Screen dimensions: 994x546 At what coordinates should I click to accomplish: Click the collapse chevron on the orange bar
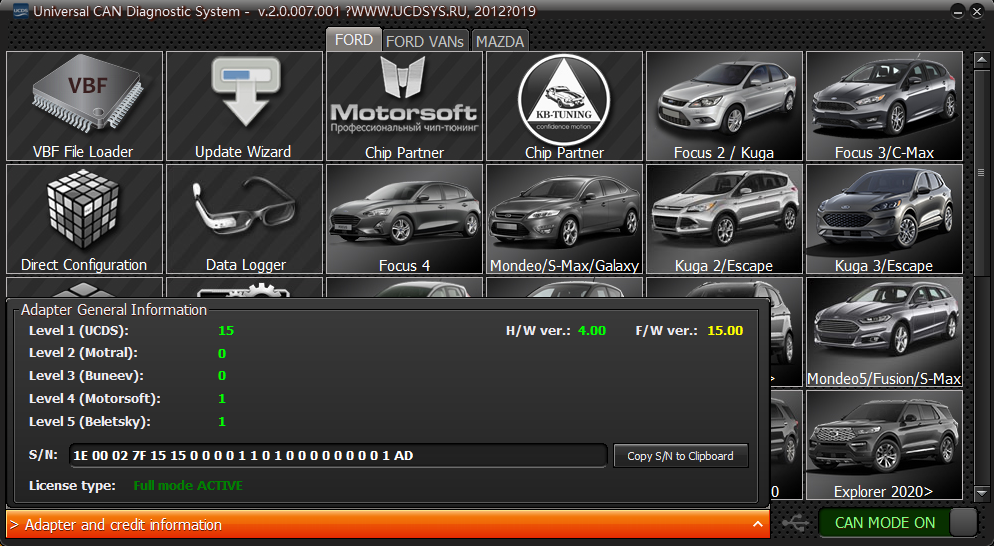coord(758,524)
